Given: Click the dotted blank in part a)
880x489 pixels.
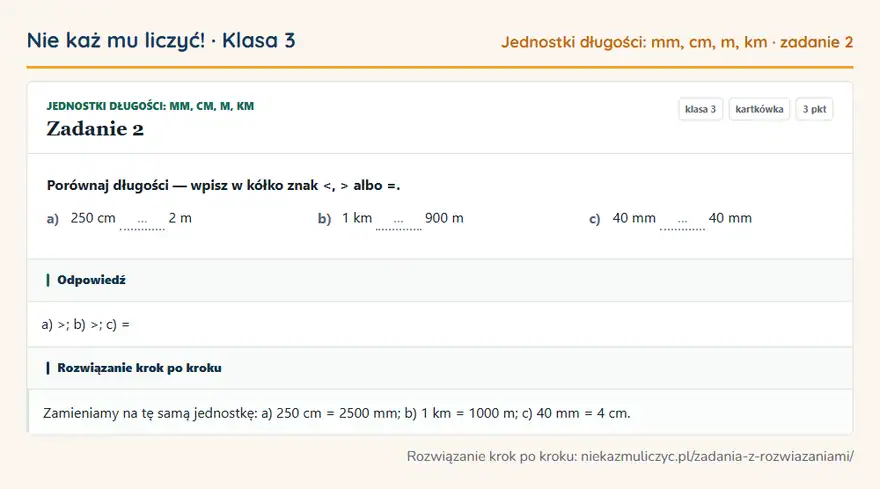Looking at the screenshot, I should [143, 221].
